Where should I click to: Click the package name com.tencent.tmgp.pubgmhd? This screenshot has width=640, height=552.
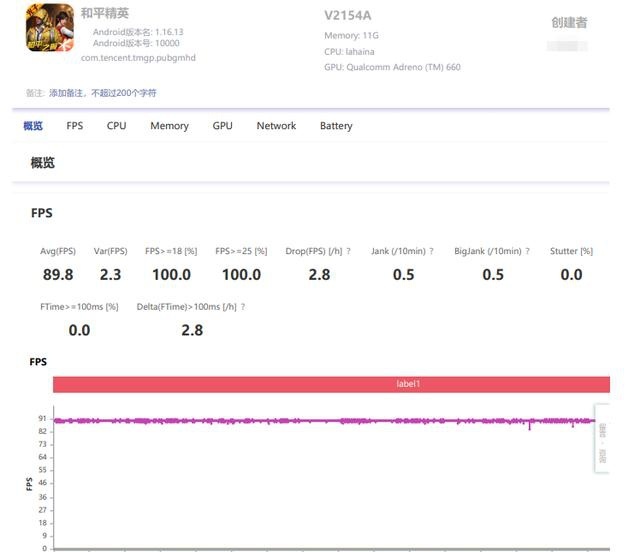(138, 58)
